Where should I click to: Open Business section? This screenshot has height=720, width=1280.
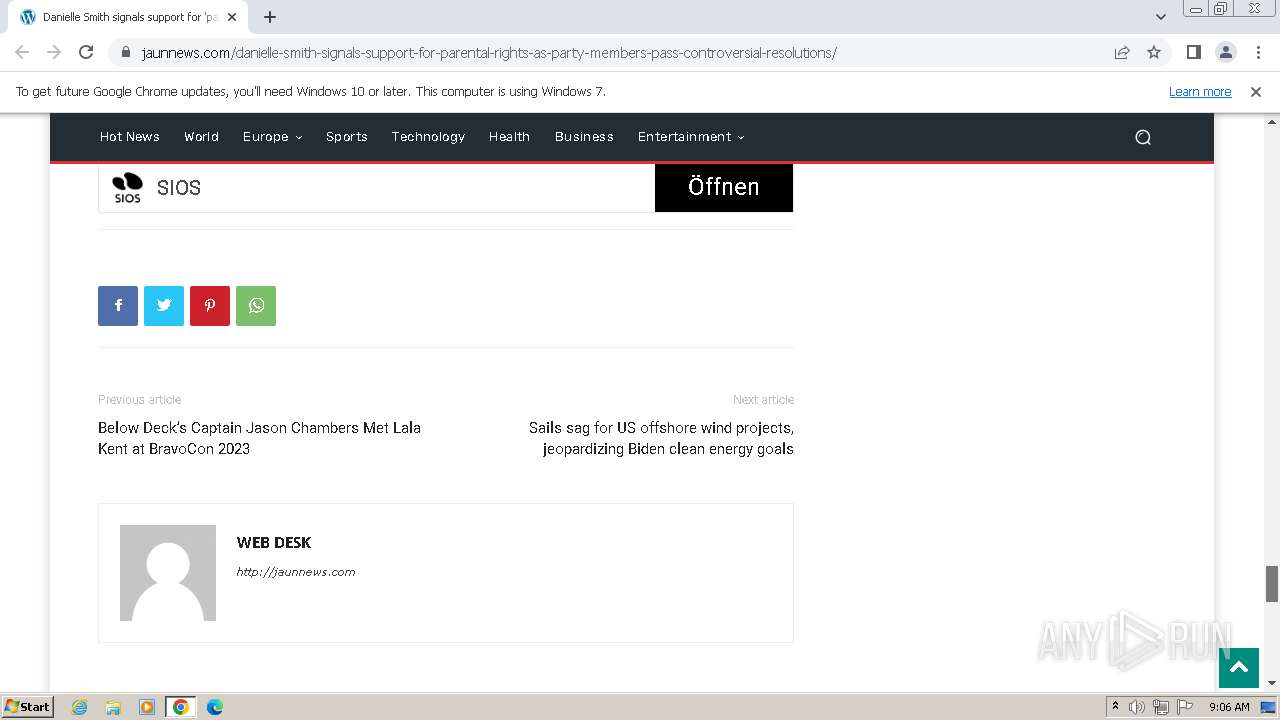pos(584,137)
